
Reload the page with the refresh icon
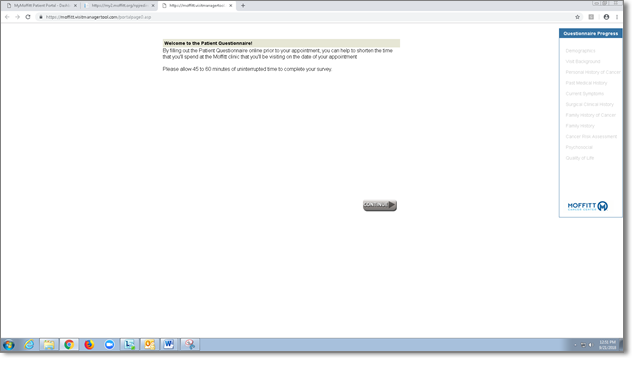click(28, 17)
